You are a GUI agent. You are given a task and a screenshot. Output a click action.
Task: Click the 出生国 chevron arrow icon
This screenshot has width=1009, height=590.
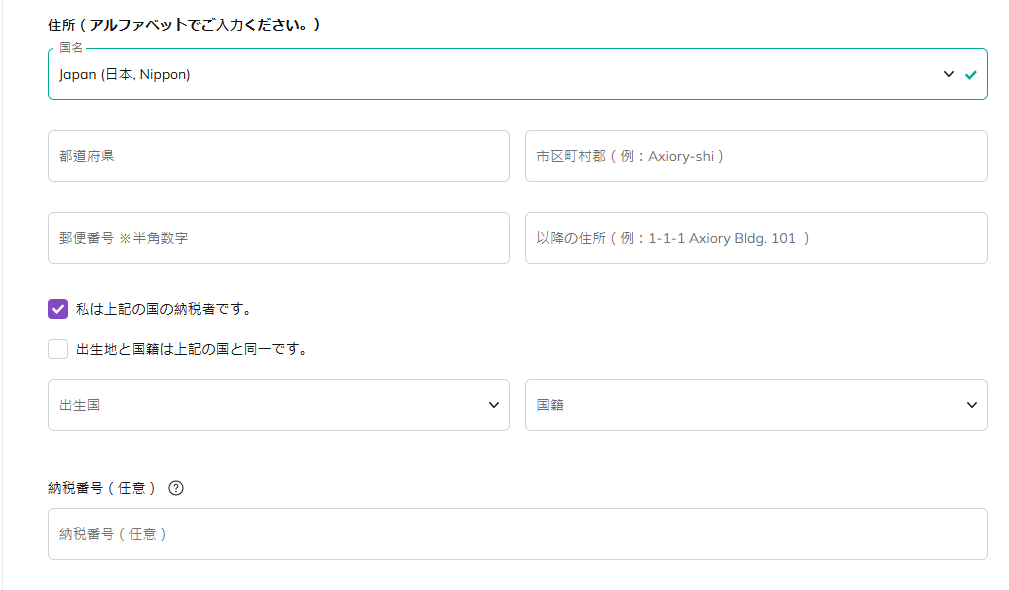(493, 405)
